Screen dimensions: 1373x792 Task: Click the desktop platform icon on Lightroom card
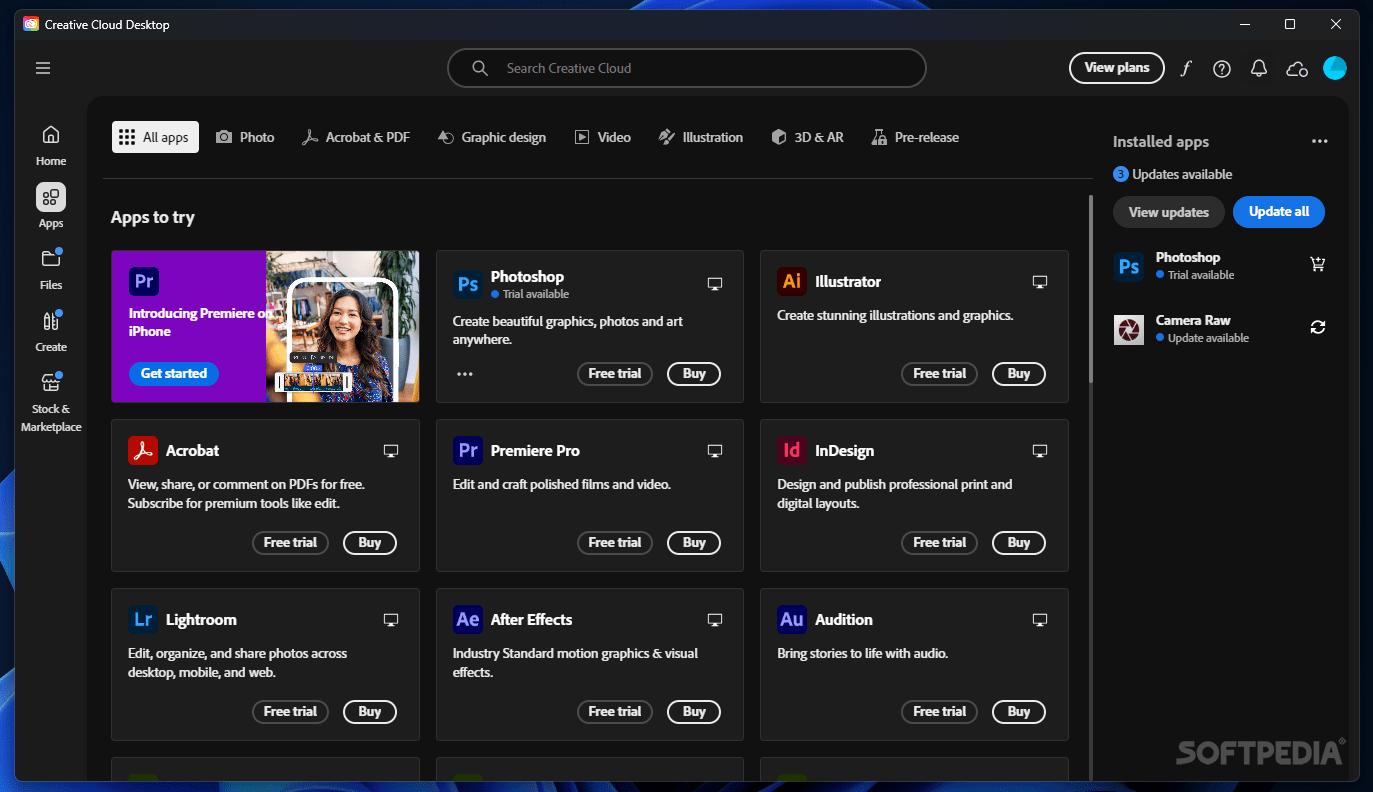pos(391,620)
